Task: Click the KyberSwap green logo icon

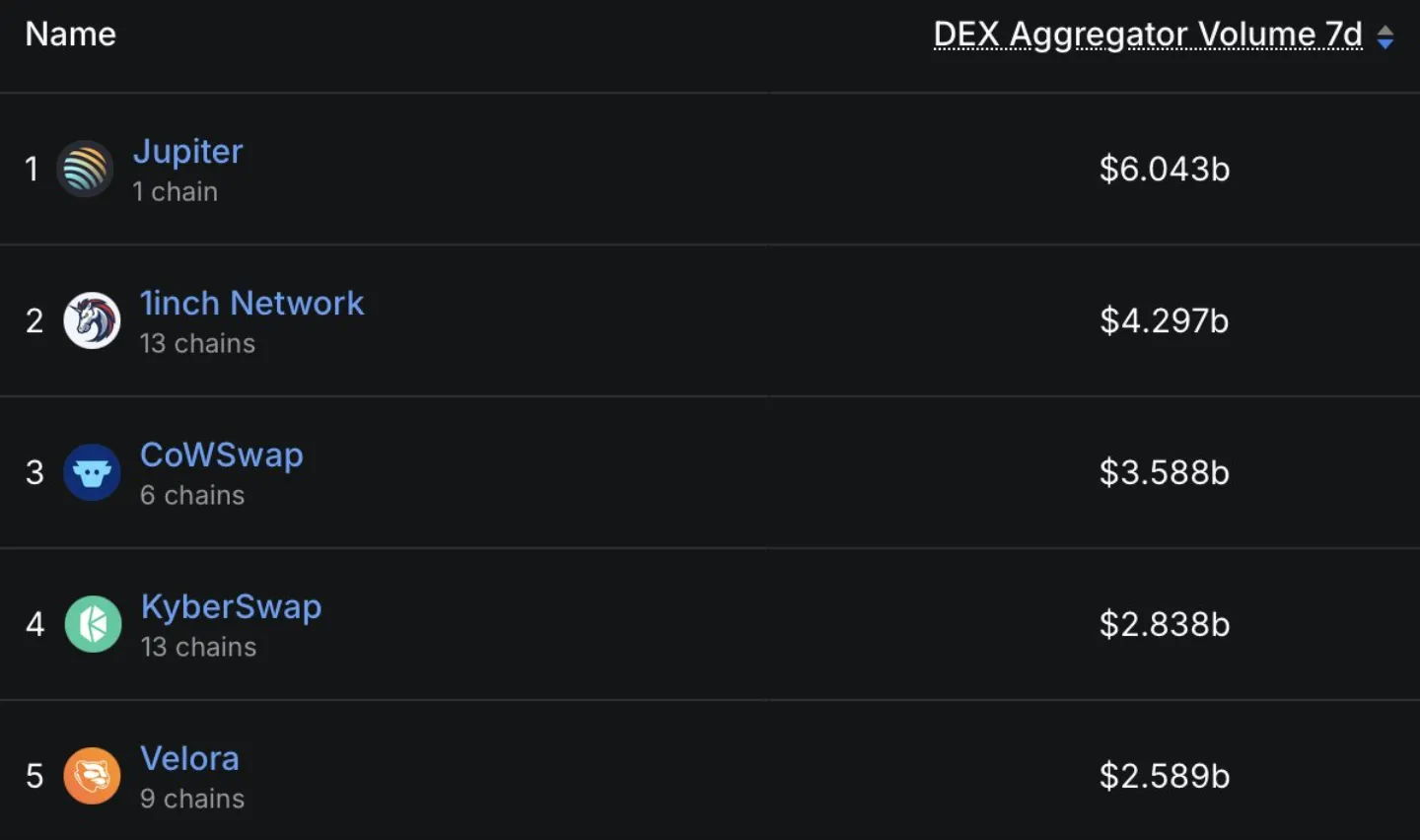Action: point(93,624)
